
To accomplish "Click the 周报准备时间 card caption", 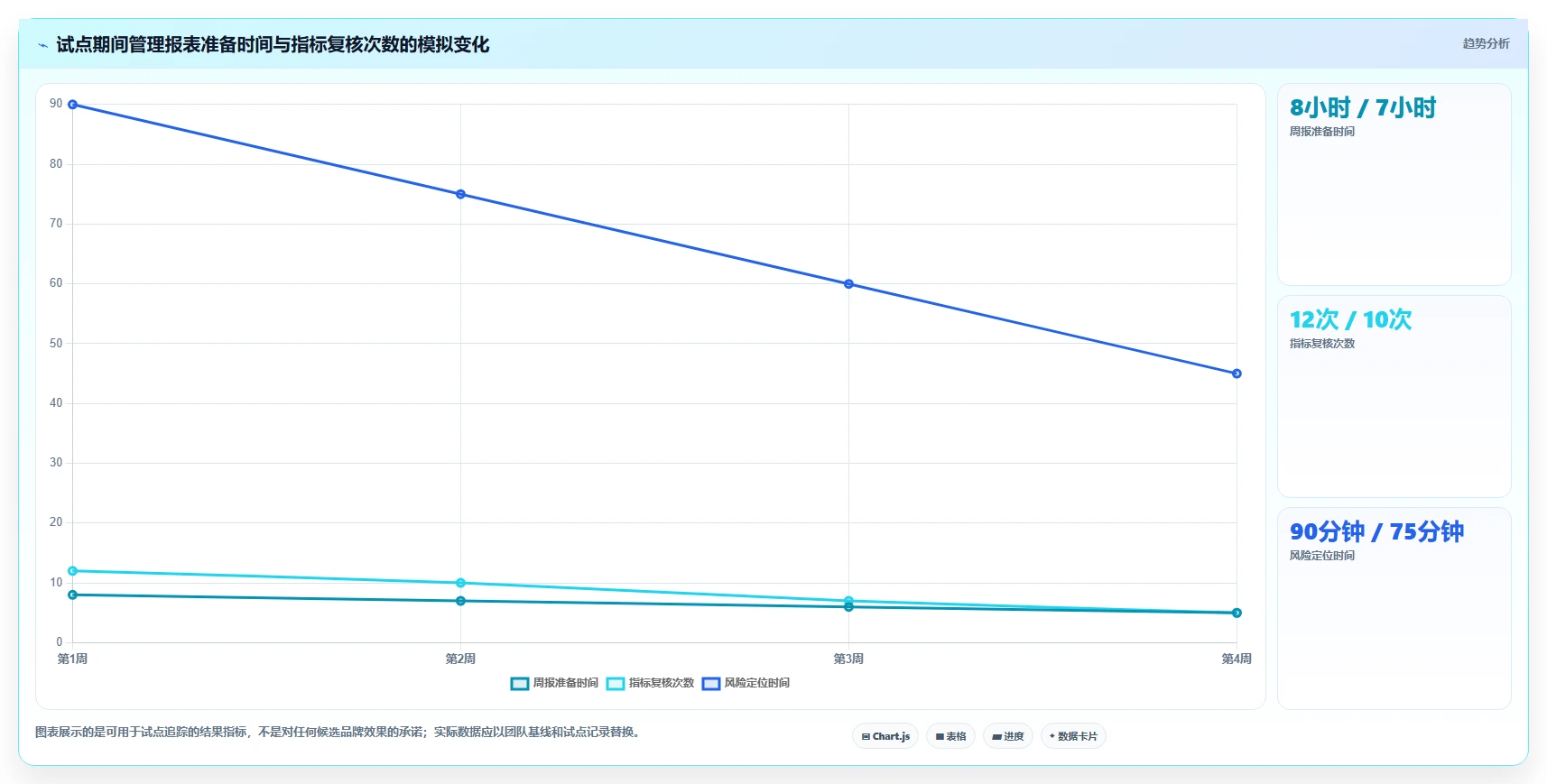I will click(x=1321, y=132).
